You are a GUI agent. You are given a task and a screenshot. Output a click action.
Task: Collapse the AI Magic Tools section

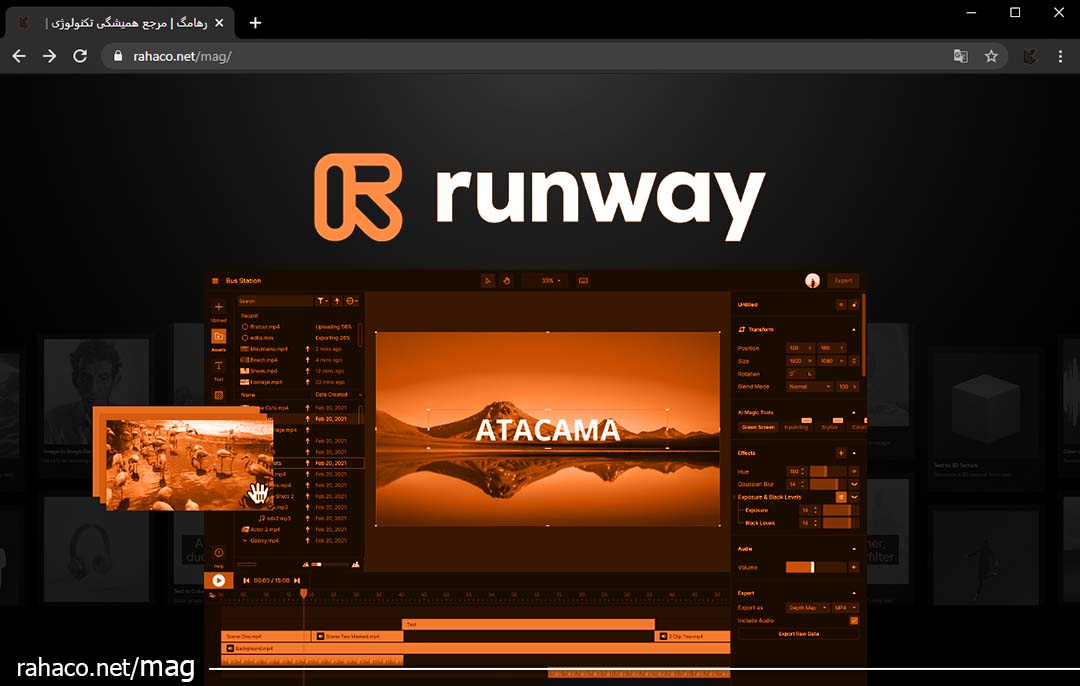point(854,413)
